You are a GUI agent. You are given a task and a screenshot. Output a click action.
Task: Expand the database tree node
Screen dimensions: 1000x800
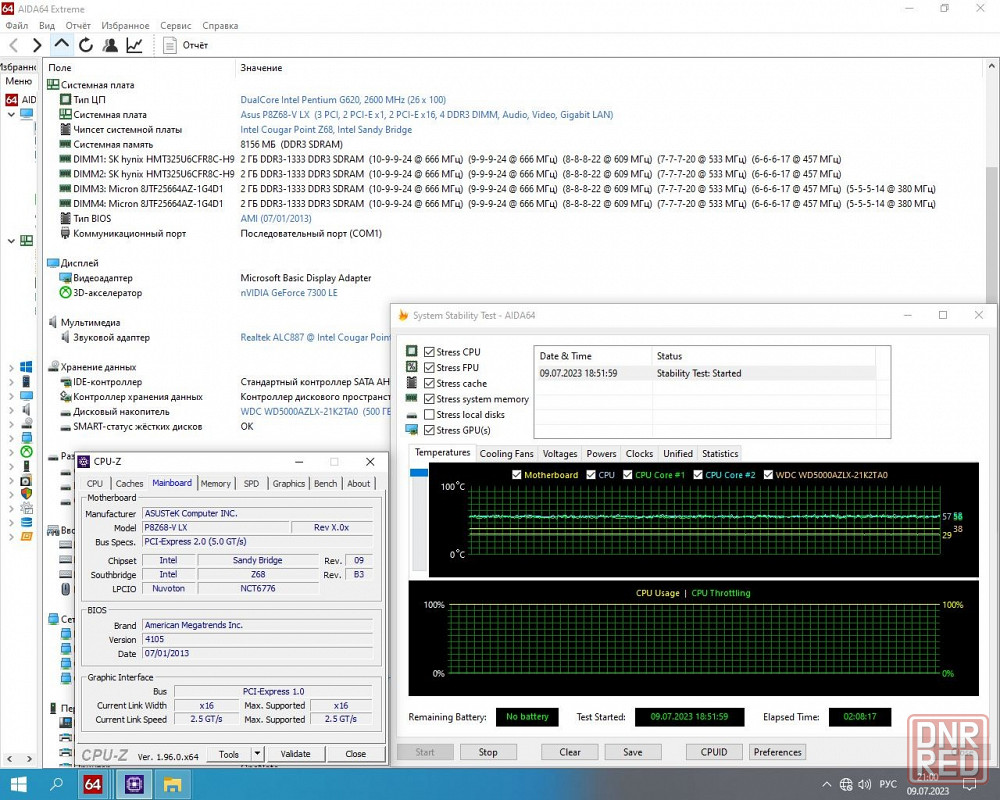[11, 522]
